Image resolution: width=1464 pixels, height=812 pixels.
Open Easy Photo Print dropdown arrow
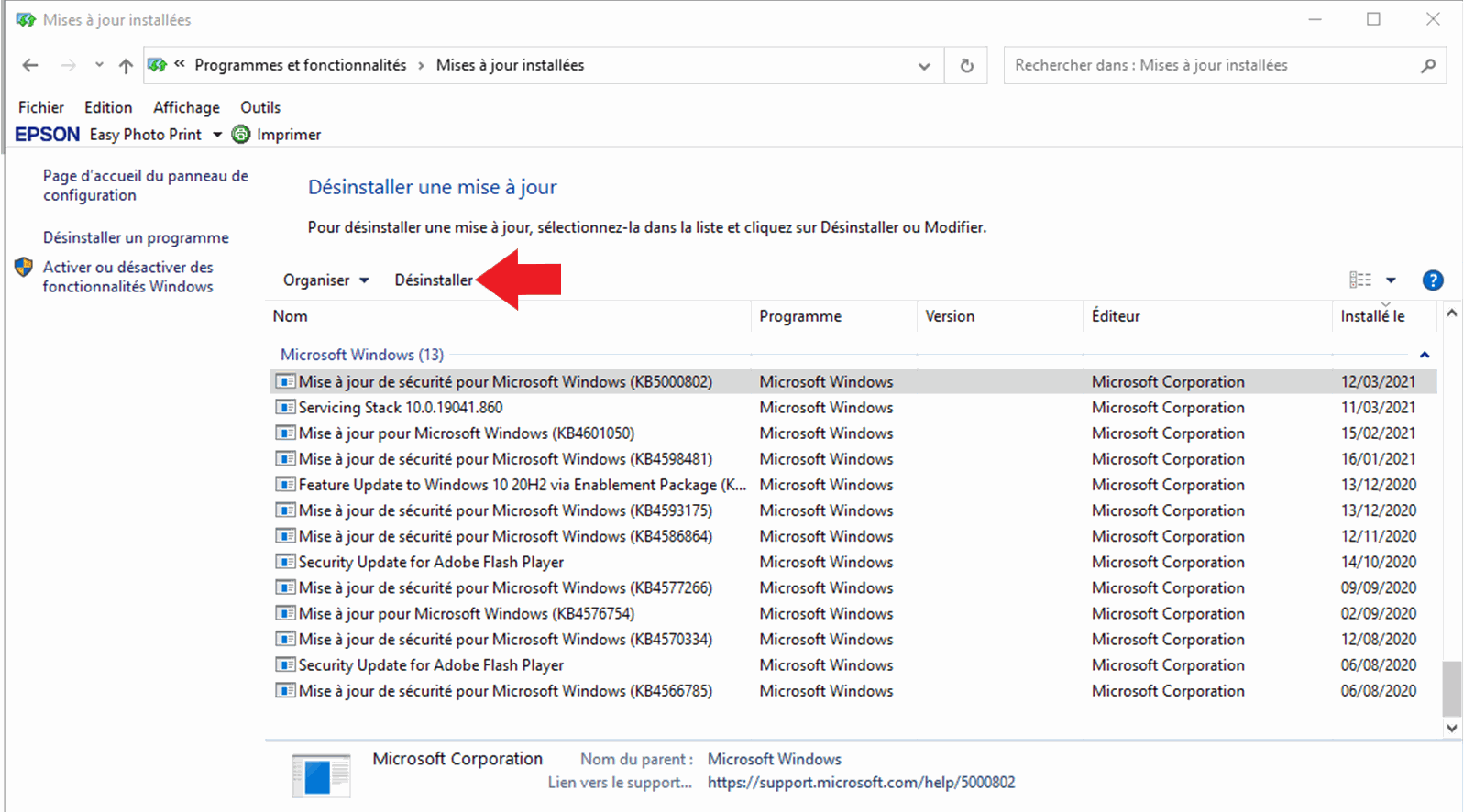click(x=217, y=135)
